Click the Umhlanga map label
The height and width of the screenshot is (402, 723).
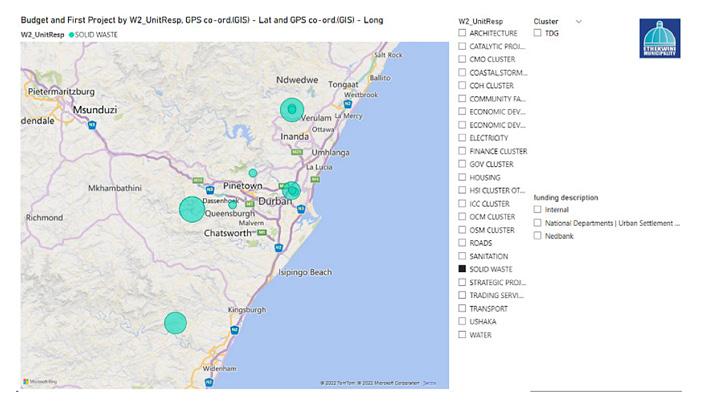[x=331, y=153]
